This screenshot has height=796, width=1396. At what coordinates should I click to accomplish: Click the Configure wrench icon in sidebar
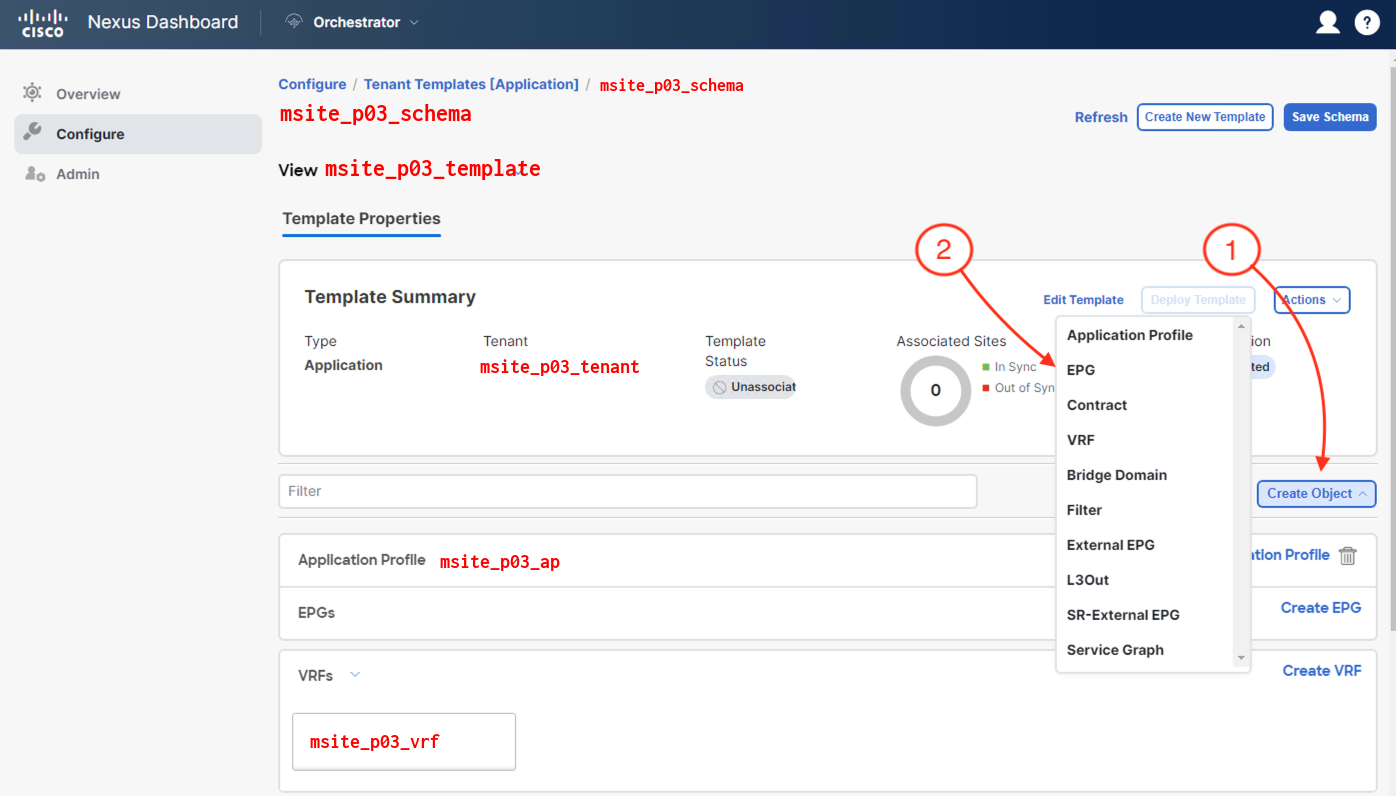(x=33, y=133)
